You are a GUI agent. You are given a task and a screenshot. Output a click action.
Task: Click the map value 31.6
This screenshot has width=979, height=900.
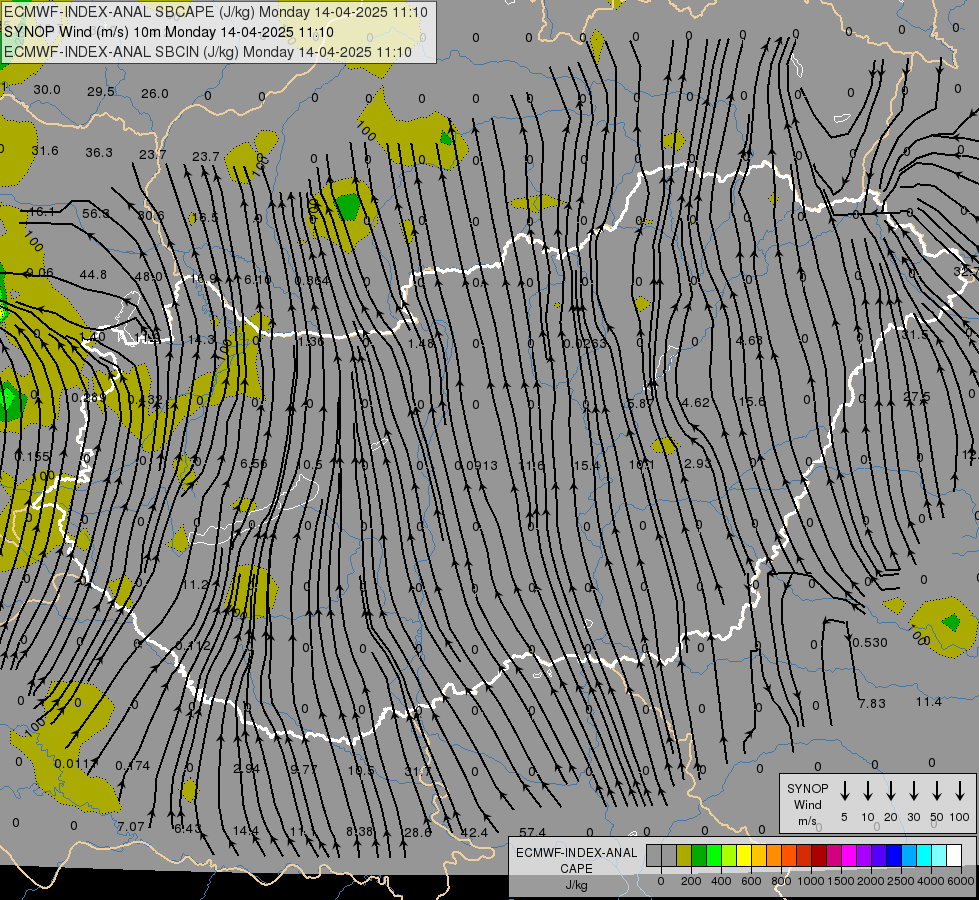[x=45, y=151]
